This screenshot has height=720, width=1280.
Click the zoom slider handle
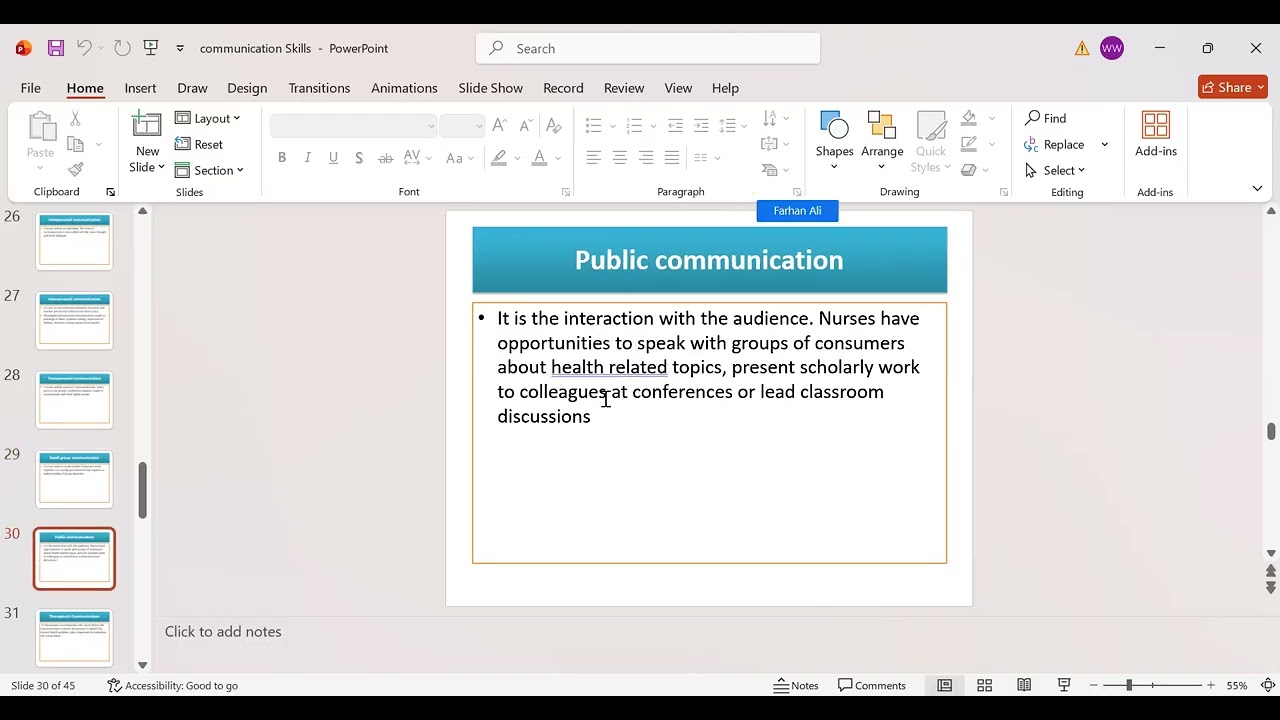(x=1129, y=685)
